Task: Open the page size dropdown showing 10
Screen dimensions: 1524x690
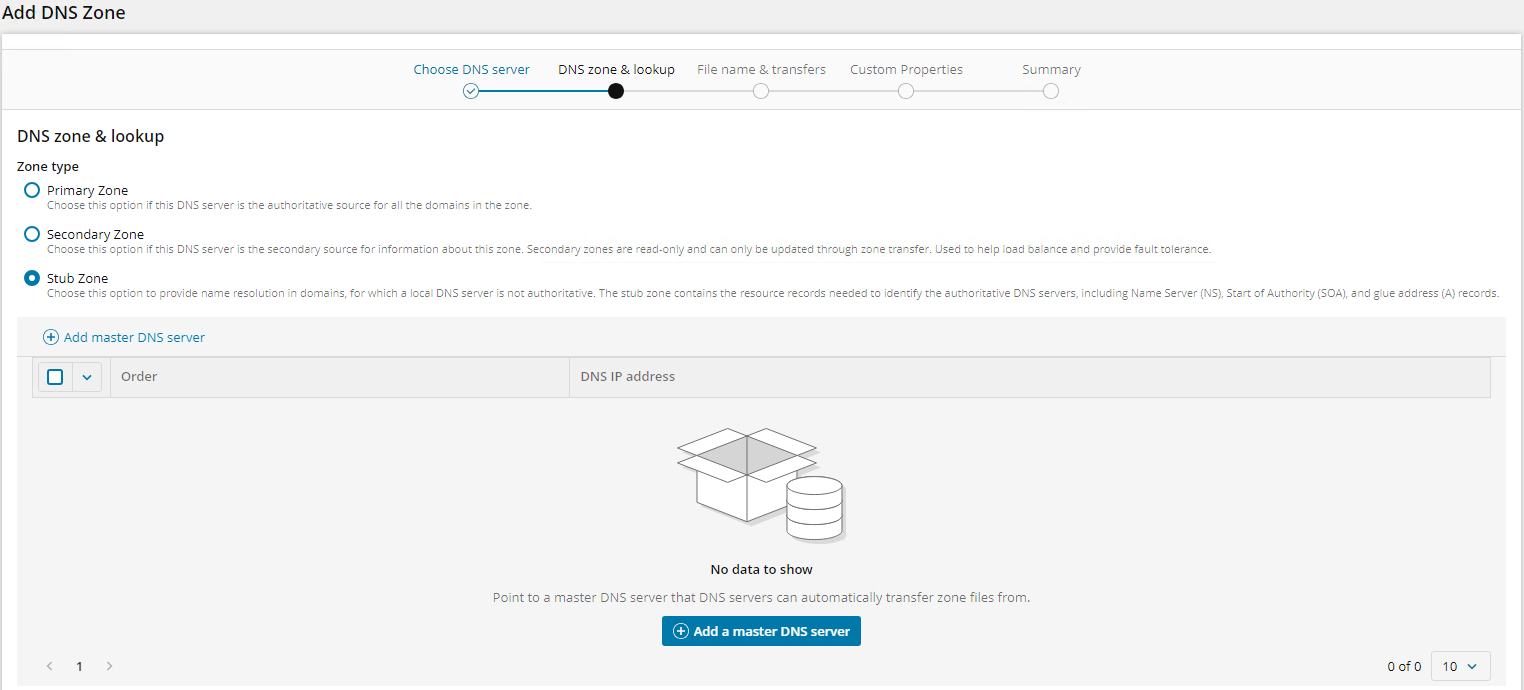Action: click(x=1460, y=666)
